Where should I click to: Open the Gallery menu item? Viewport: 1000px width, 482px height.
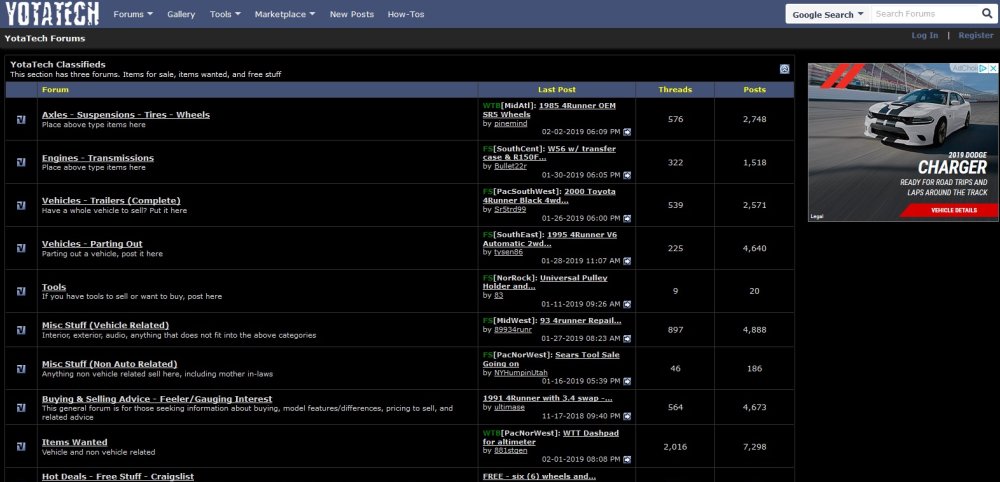coord(181,14)
